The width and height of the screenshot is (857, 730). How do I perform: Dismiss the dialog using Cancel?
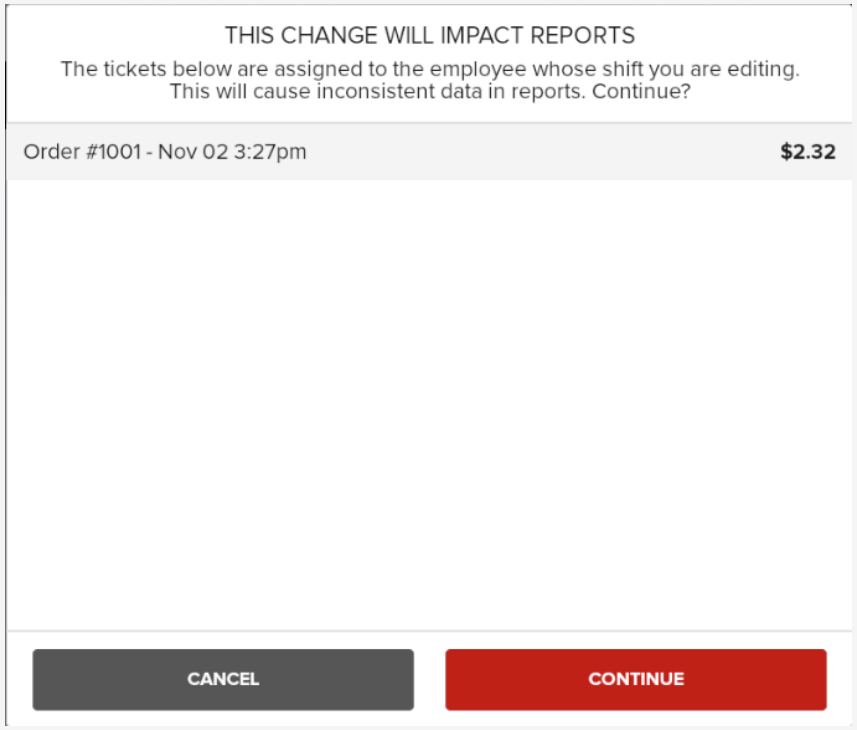(x=223, y=679)
